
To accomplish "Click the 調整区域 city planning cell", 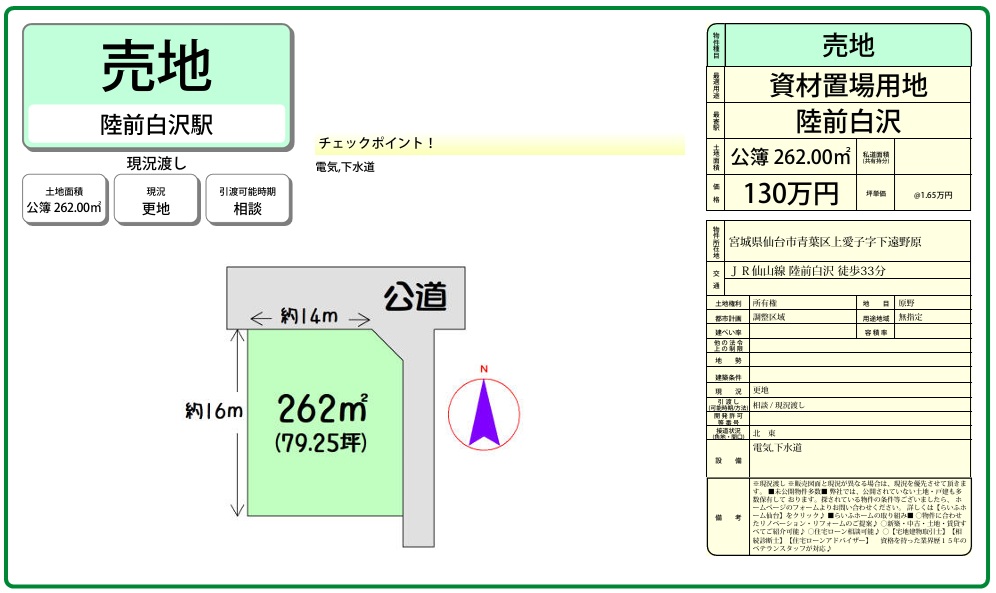I will tap(770, 316).
